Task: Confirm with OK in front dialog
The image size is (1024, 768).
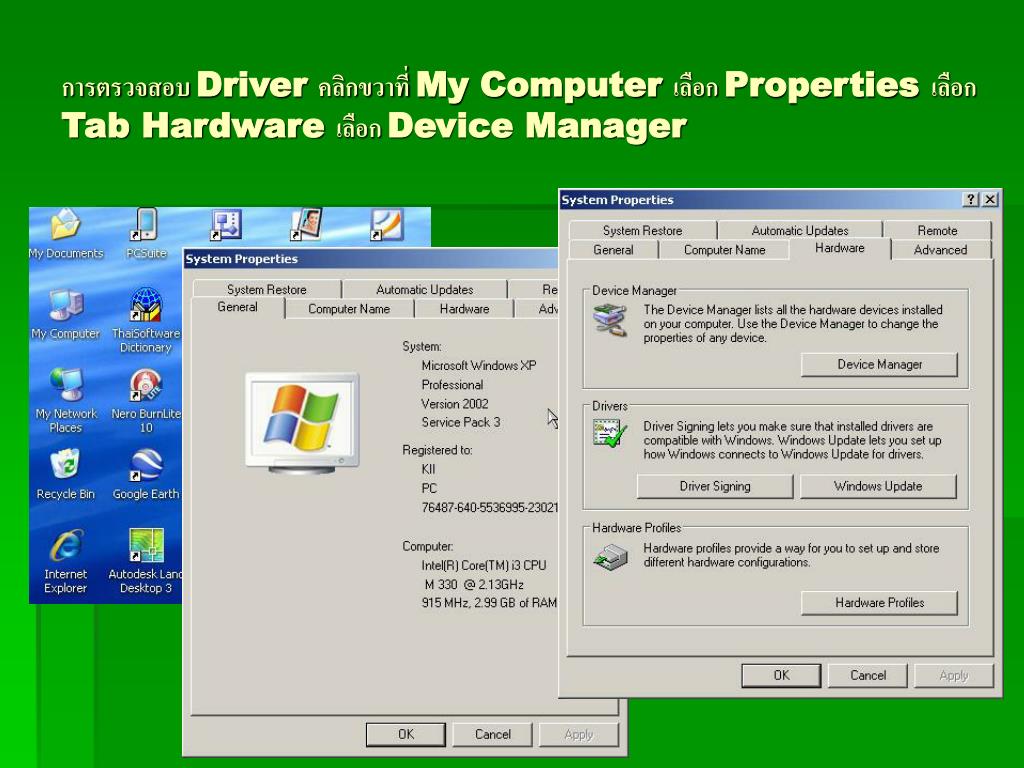Action: 781,675
